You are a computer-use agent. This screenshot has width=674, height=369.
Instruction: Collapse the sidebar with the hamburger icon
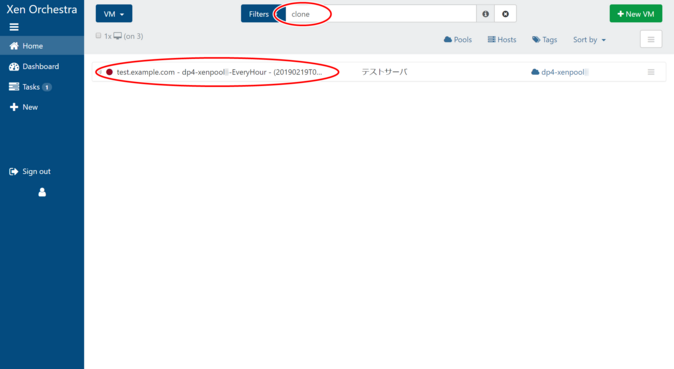coord(14,27)
